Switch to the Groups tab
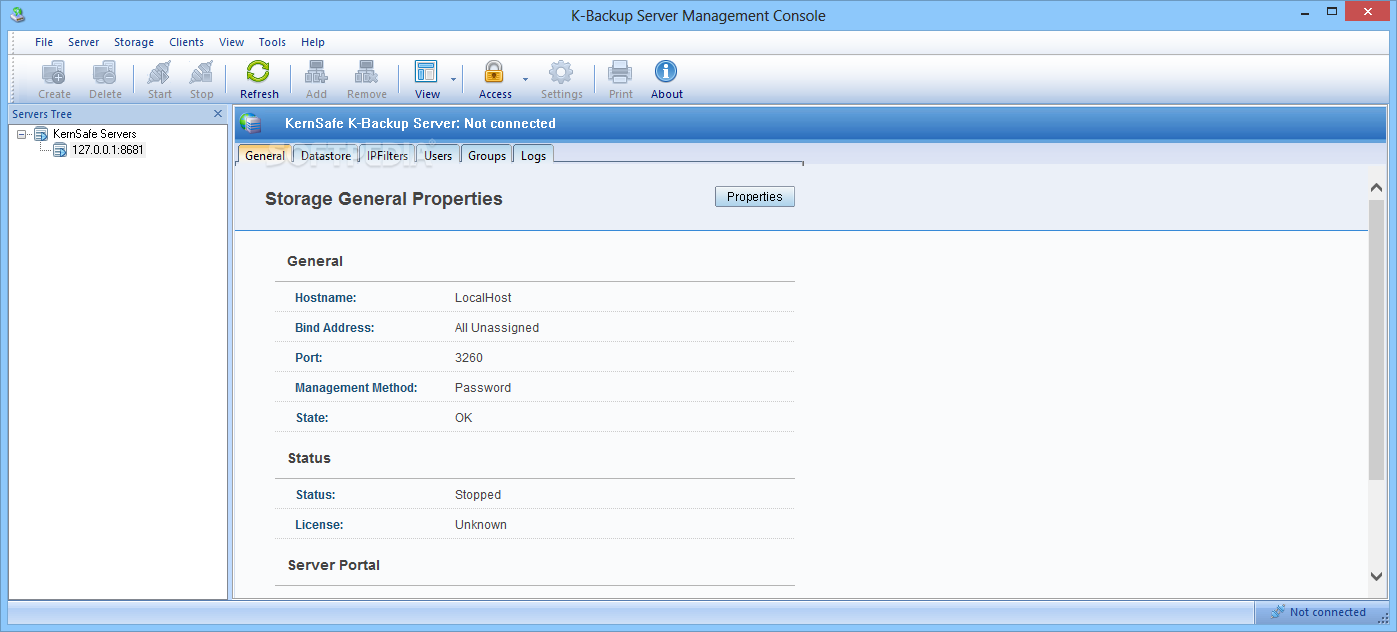The height and width of the screenshot is (632, 1397). (487, 155)
